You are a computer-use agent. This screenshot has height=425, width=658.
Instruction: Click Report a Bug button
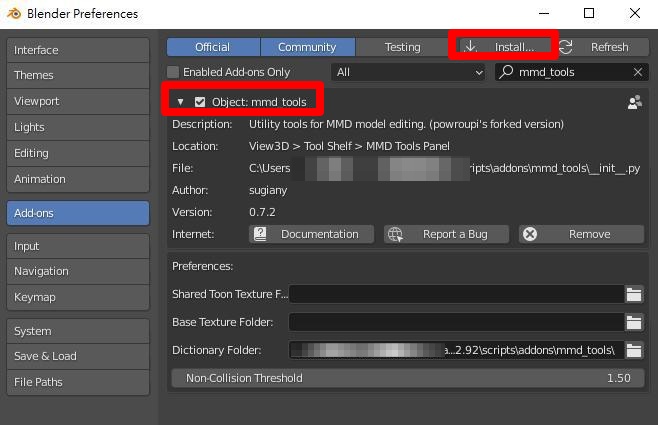[446, 234]
